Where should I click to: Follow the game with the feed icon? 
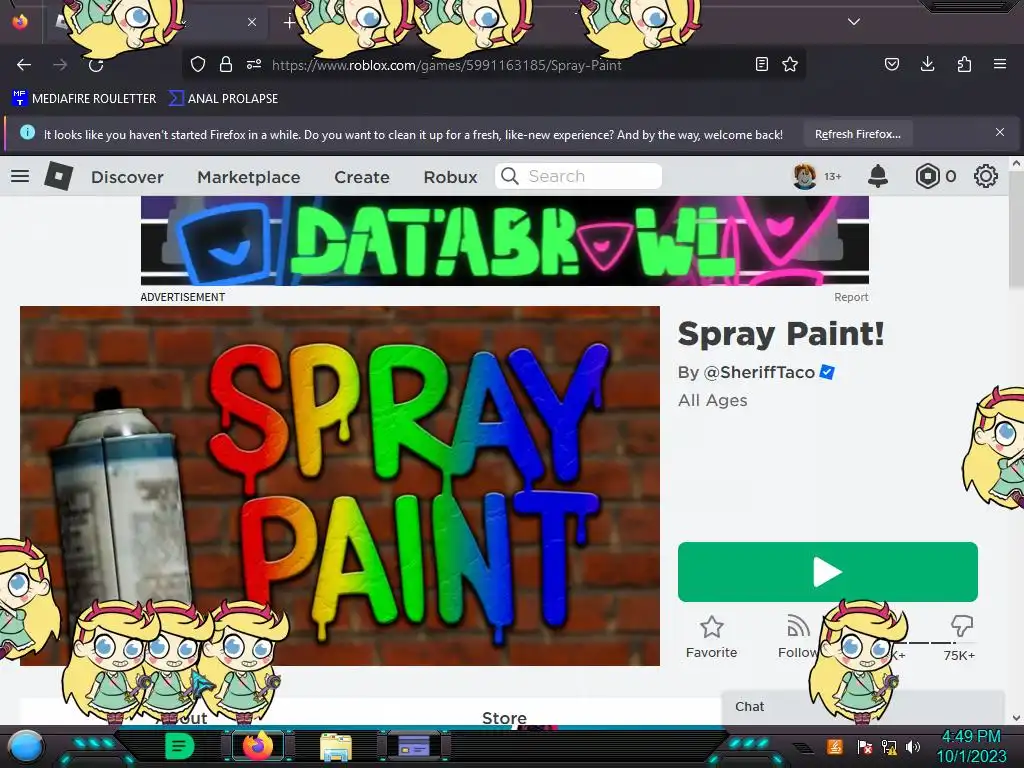pyautogui.click(x=797, y=626)
